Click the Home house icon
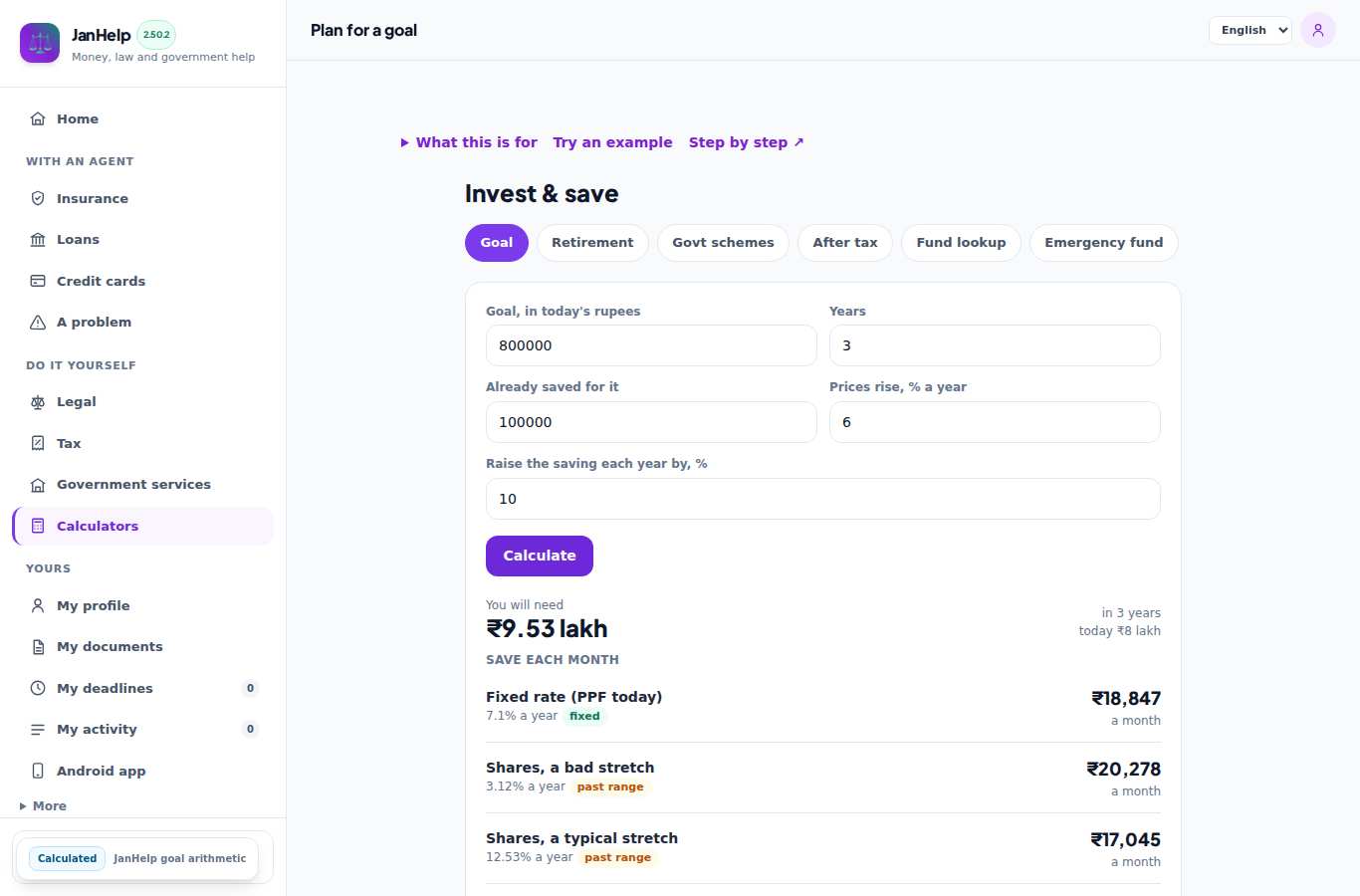Screen dimensions: 1360x896 (x=38, y=118)
